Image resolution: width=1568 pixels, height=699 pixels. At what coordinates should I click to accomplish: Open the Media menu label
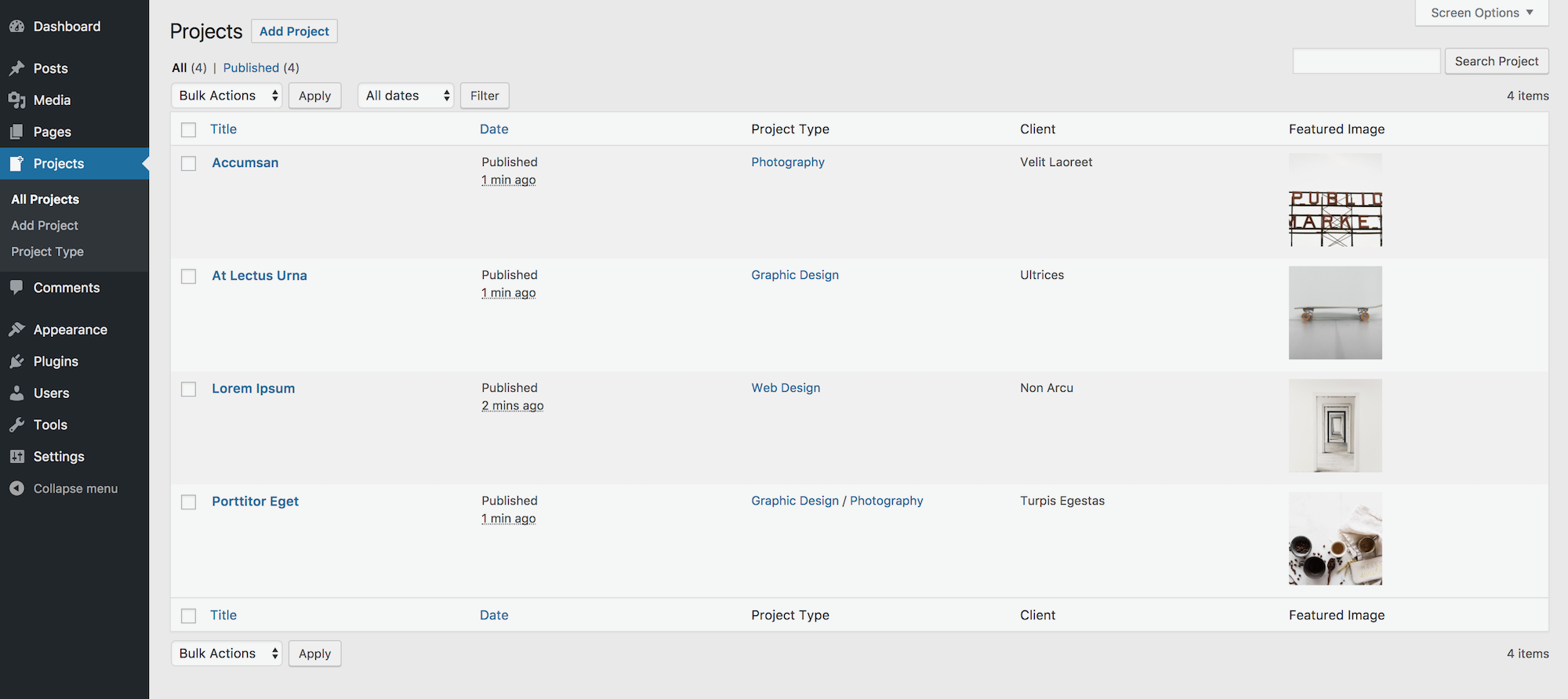coord(53,100)
